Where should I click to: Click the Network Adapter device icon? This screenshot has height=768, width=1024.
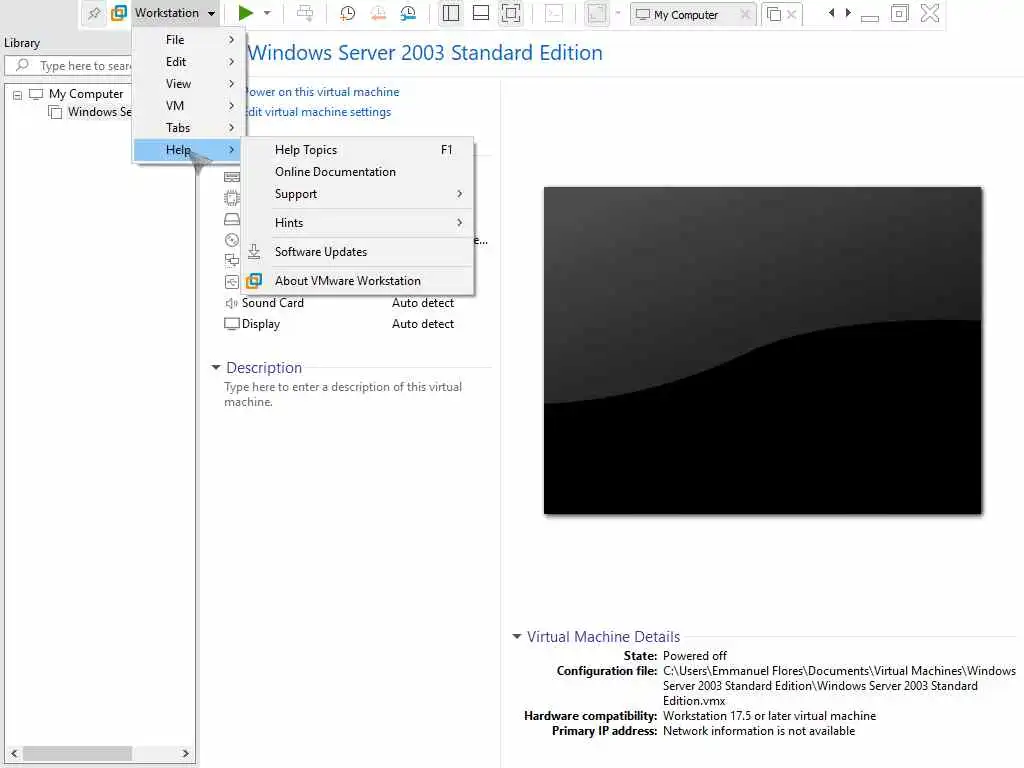click(x=232, y=261)
